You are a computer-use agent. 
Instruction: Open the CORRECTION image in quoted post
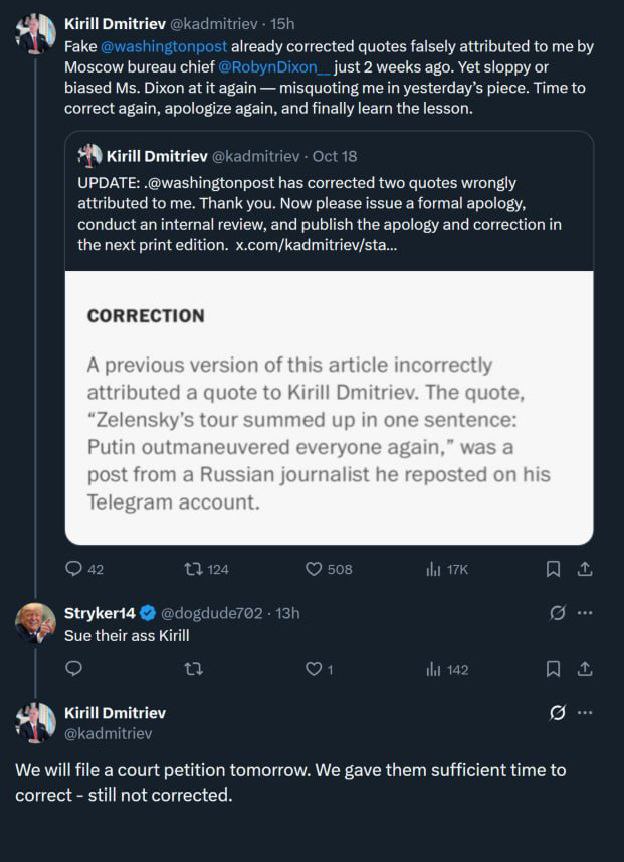(x=329, y=408)
